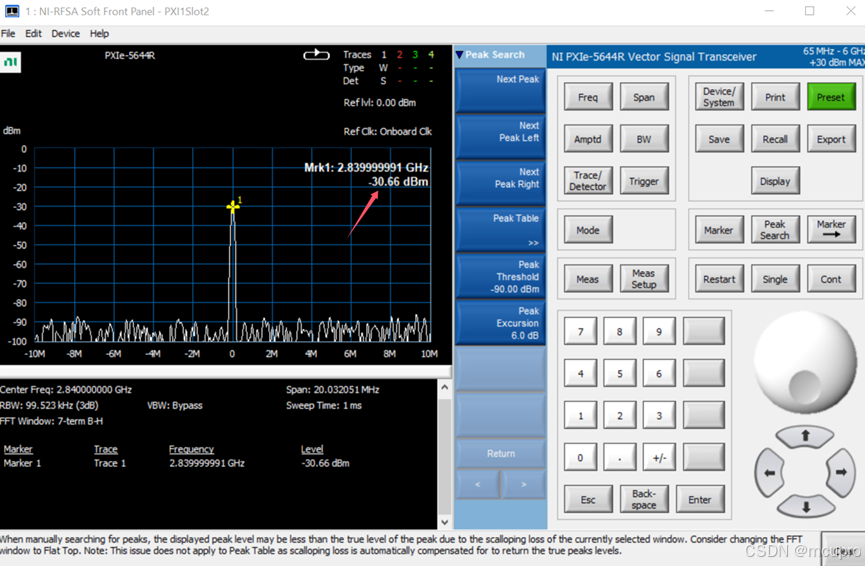Click the info panel scroll down arrow

click(445, 522)
